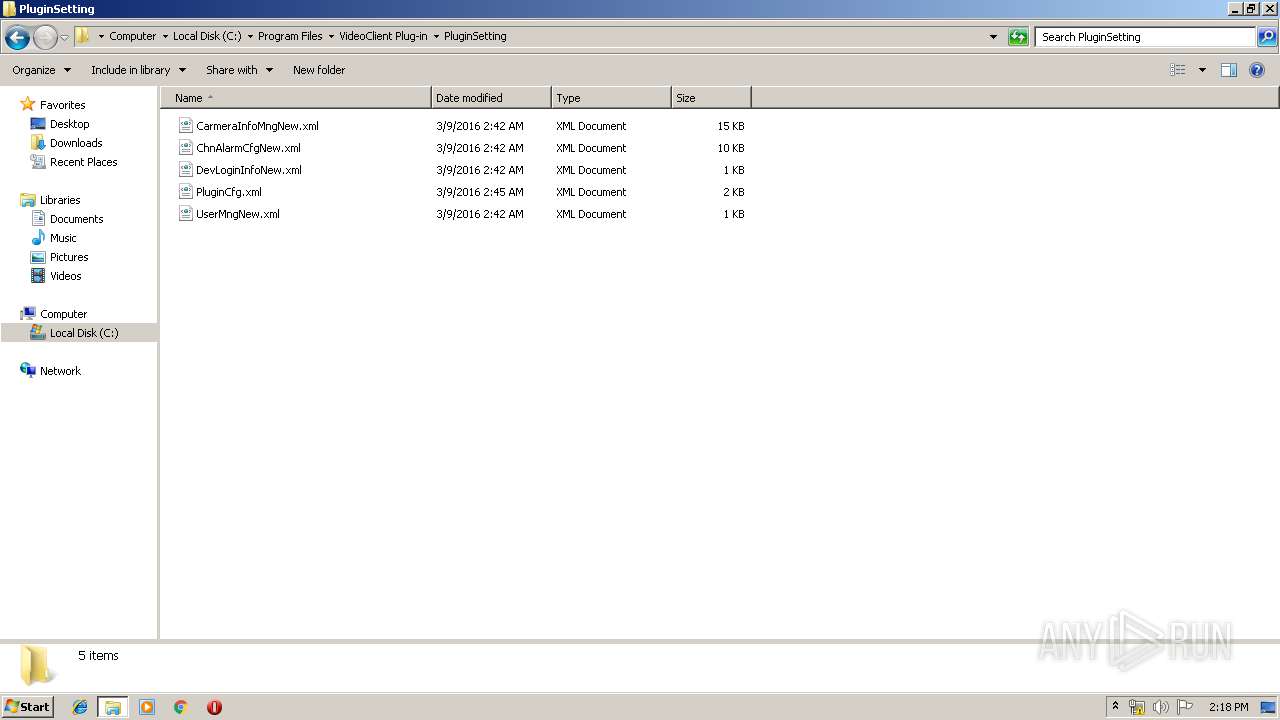Open the address bar history dropdown
The image size is (1280, 720).
tap(993, 37)
